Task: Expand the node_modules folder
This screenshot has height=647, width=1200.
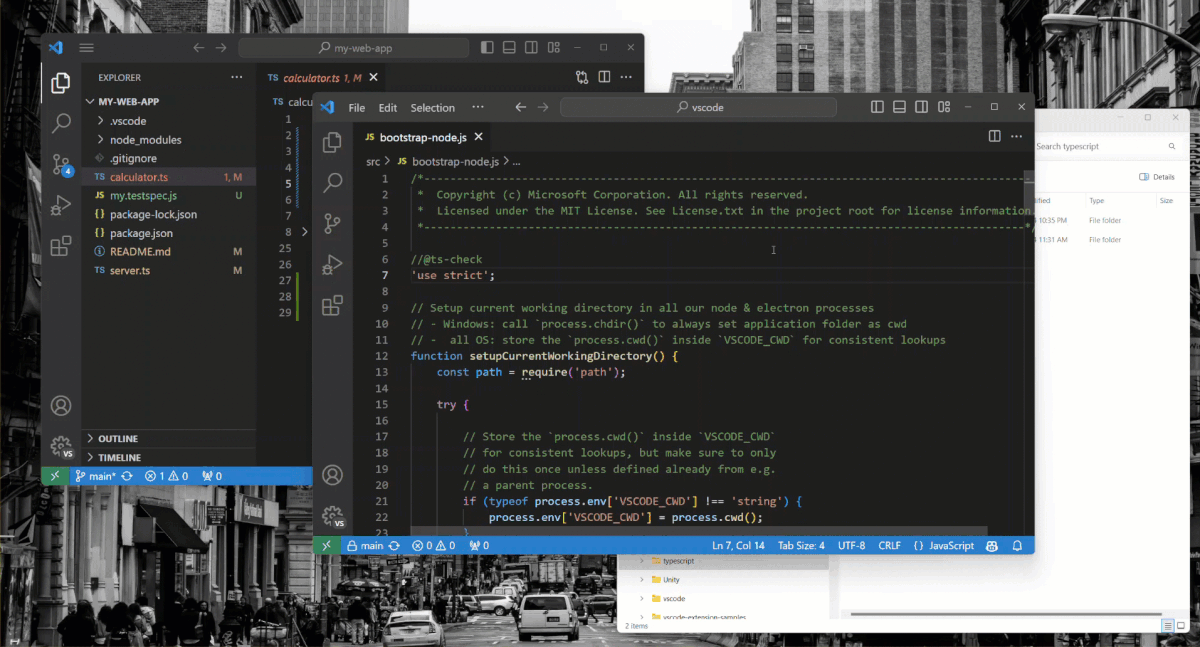Action: tap(145, 140)
